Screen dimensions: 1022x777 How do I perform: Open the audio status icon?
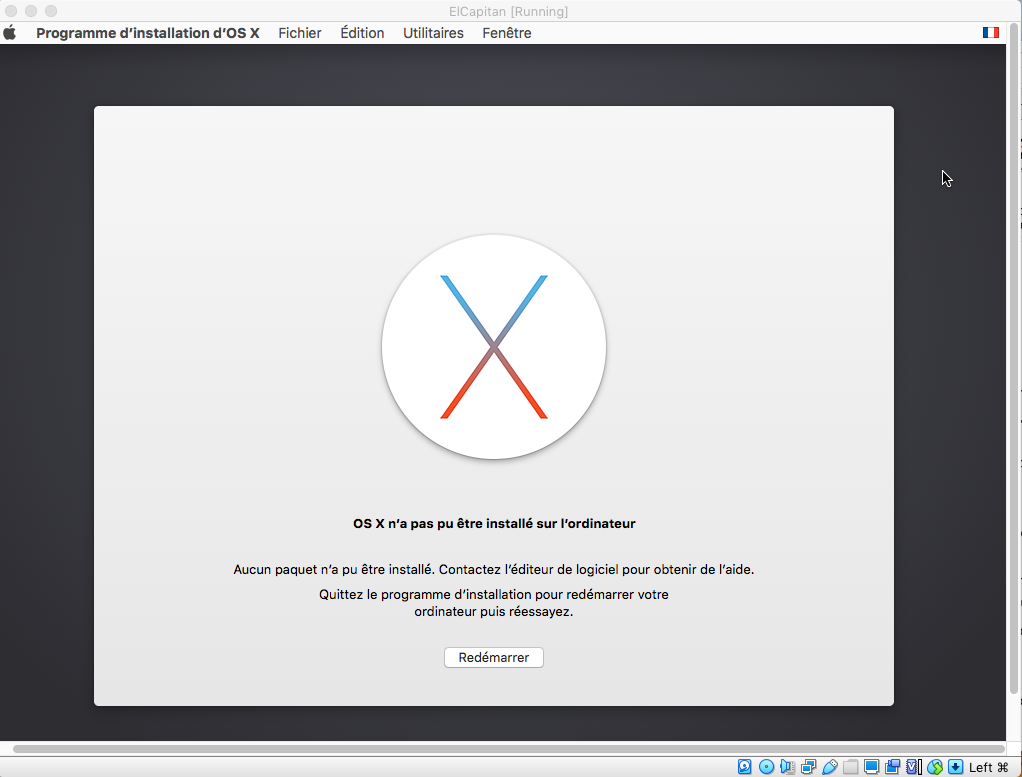787,767
